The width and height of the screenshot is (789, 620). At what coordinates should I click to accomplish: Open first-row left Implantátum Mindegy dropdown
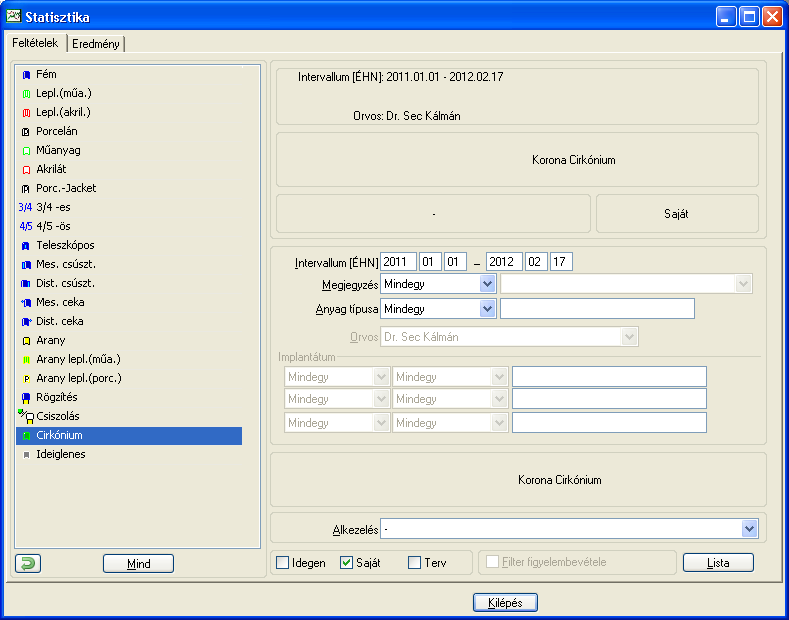coord(381,377)
